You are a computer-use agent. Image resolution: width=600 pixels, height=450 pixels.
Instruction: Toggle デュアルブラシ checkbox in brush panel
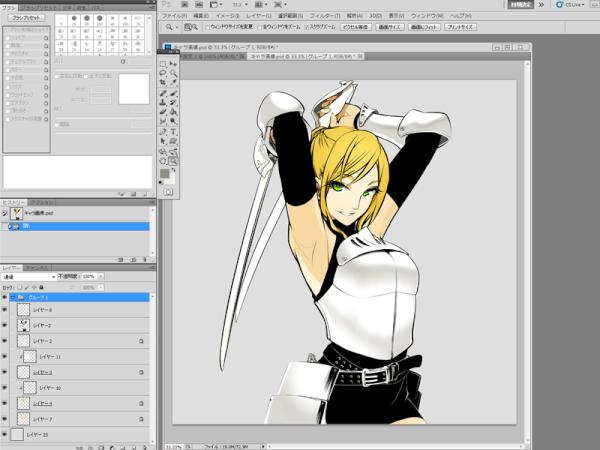(x=7, y=62)
